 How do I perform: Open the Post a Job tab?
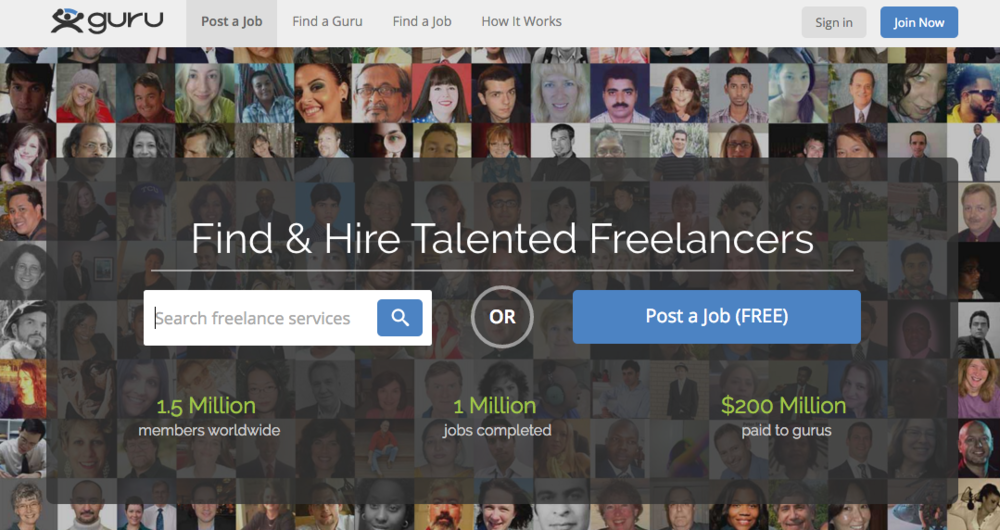click(232, 22)
